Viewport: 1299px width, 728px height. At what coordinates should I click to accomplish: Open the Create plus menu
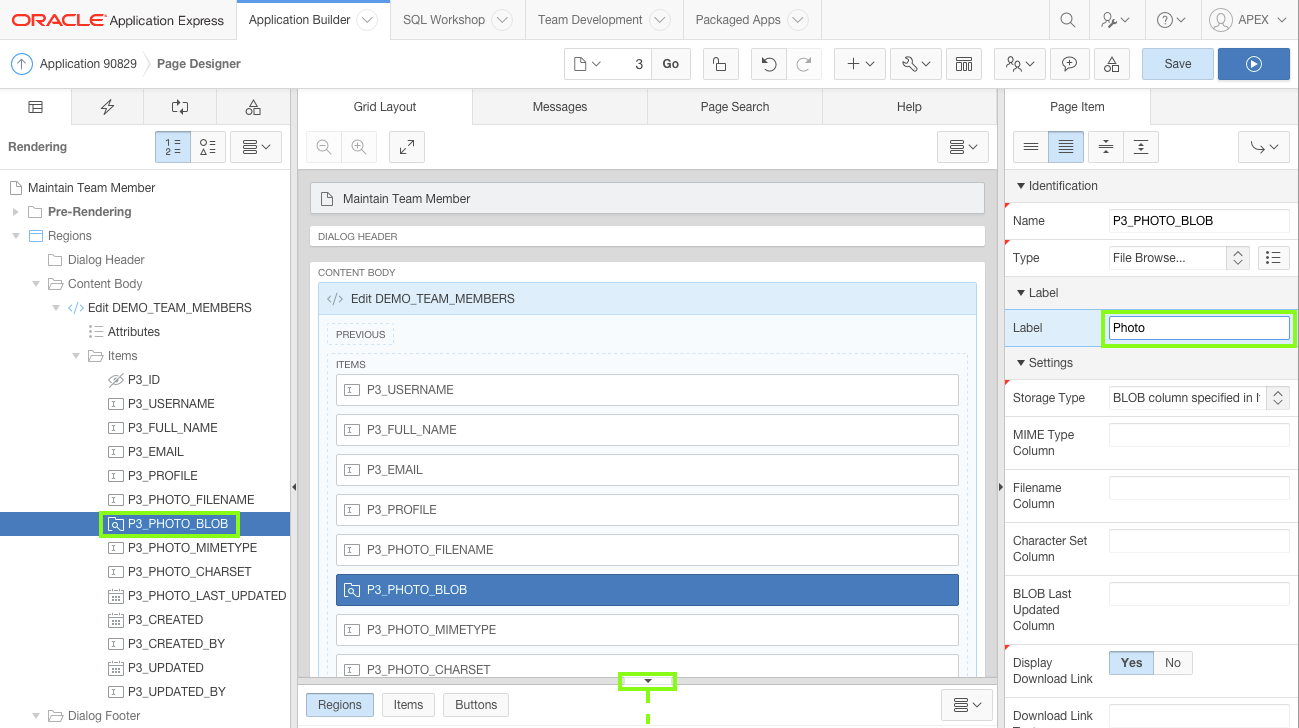(860, 64)
